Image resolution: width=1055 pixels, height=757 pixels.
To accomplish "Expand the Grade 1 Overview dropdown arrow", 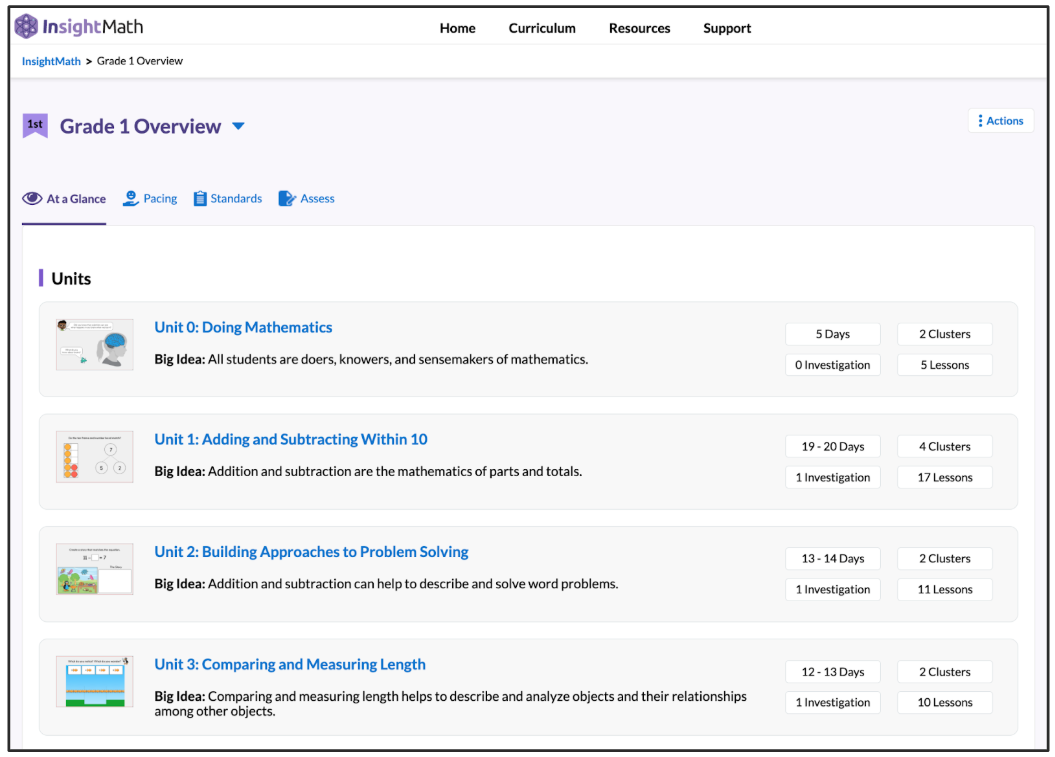I will [x=238, y=127].
